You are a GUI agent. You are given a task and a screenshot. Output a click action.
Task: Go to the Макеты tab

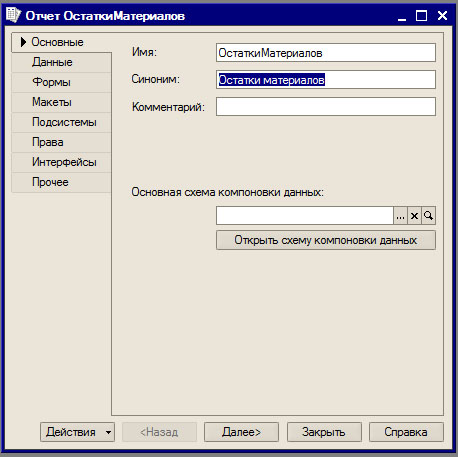[x=61, y=102]
